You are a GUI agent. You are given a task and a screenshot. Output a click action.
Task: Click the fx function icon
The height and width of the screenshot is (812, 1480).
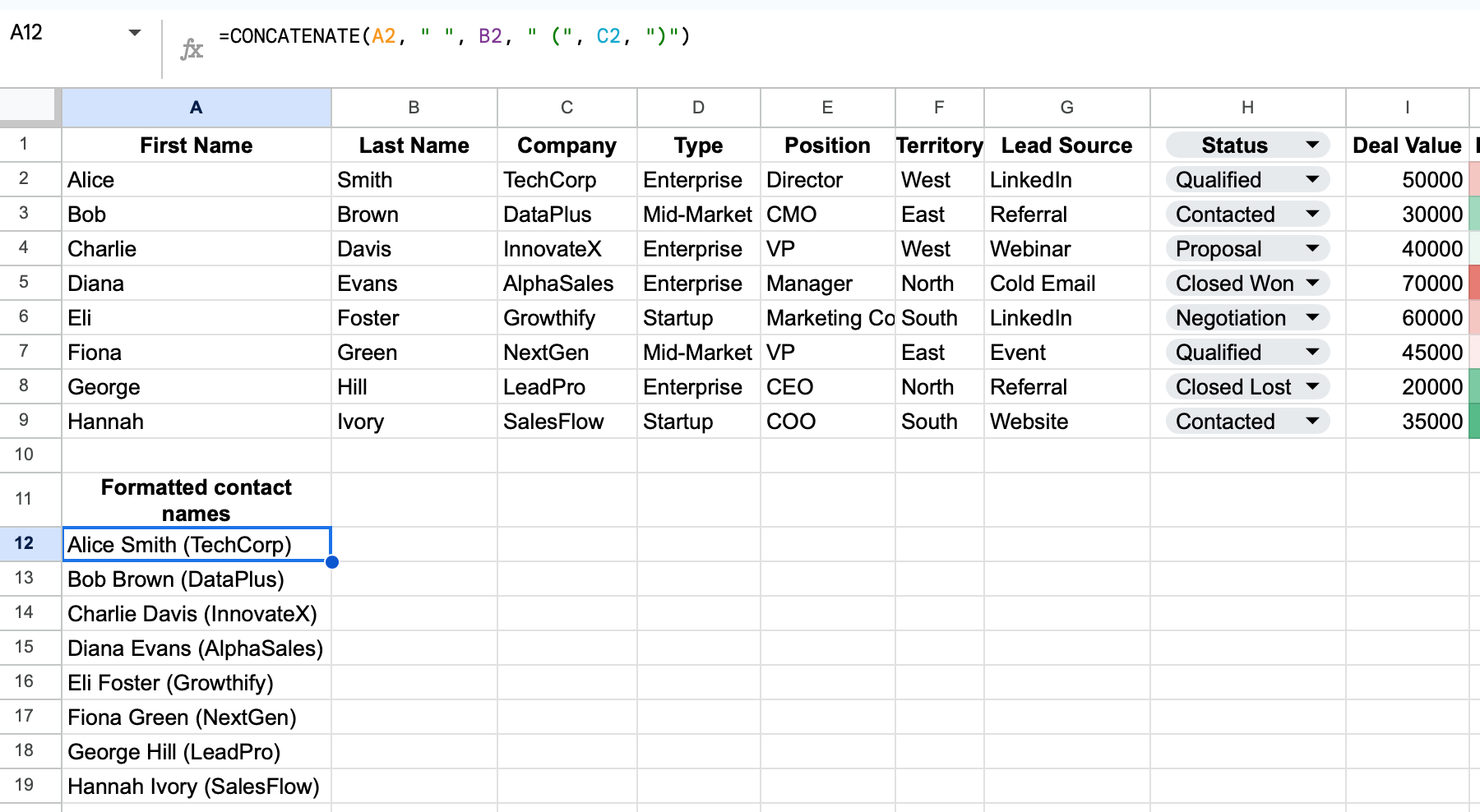[191, 49]
